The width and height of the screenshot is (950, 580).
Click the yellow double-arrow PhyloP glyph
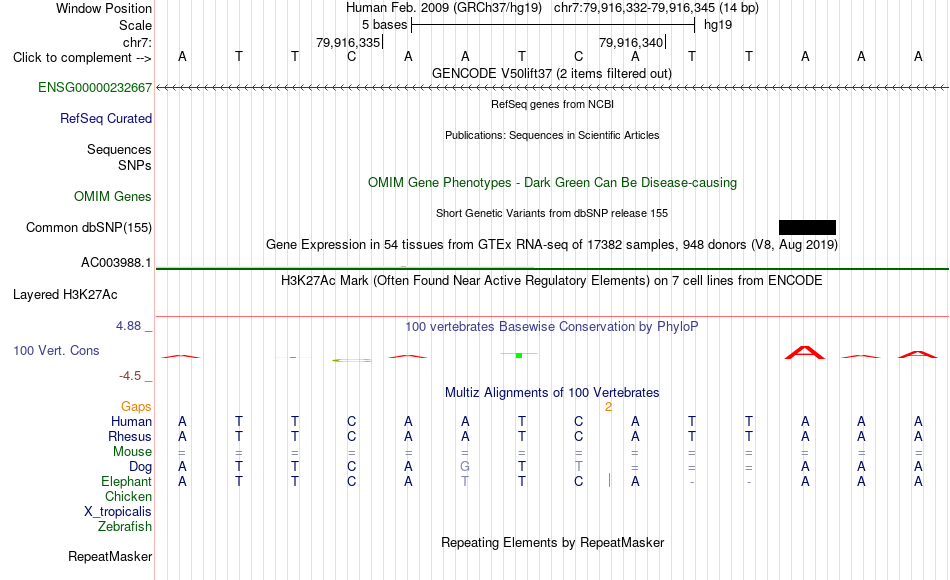point(351,360)
